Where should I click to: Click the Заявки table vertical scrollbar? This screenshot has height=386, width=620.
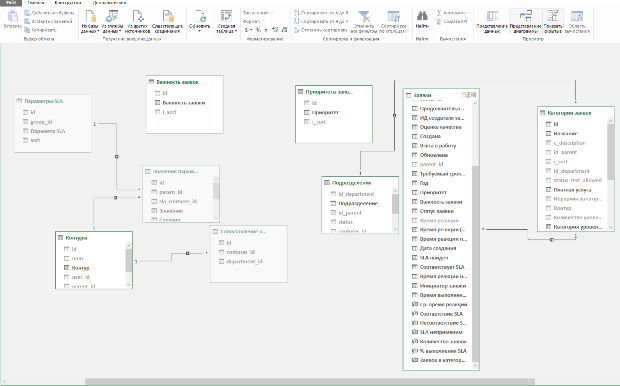pyautogui.click(x=475, y=264)
